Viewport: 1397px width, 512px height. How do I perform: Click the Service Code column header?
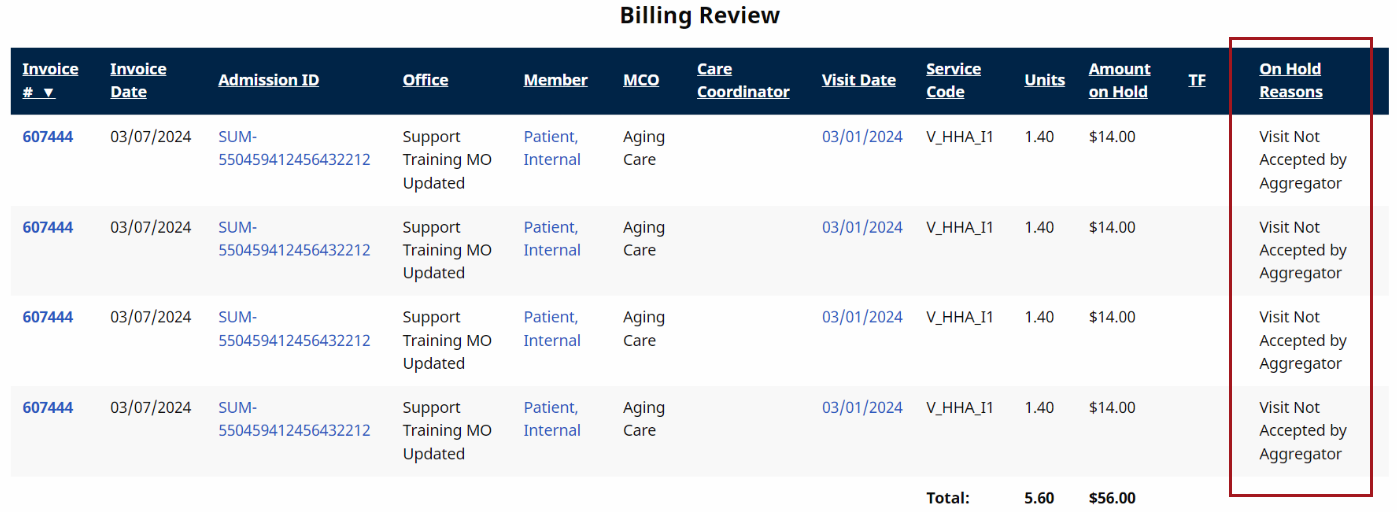953,80
